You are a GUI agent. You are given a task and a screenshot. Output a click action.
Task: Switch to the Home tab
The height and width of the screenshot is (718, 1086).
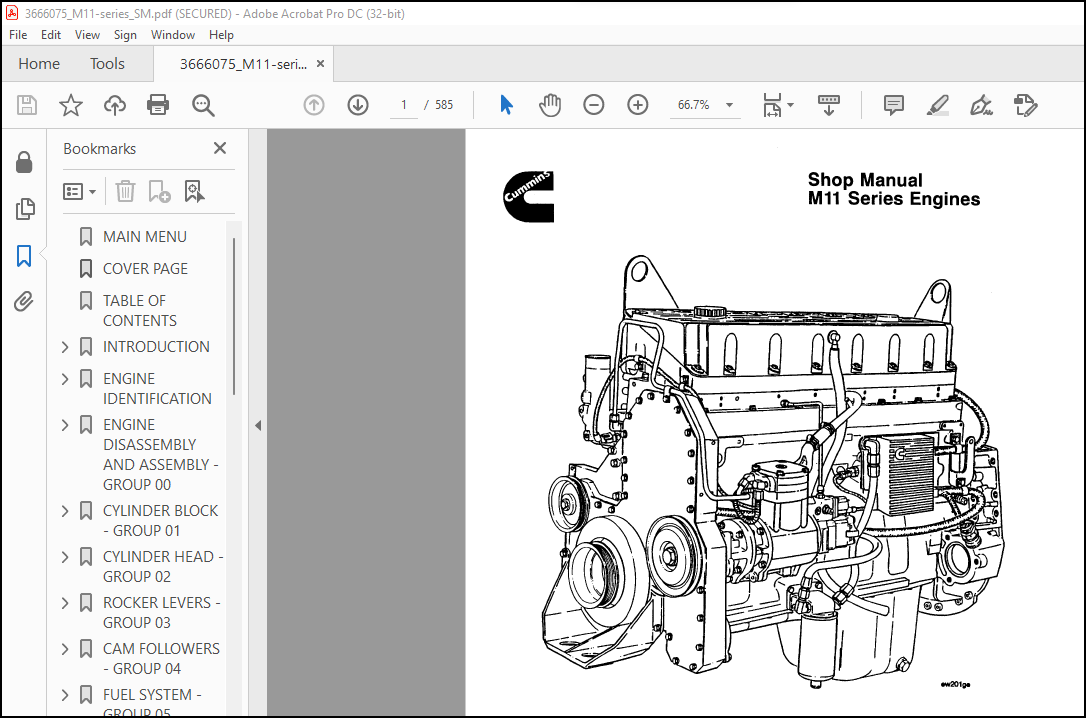pos(39,64)
